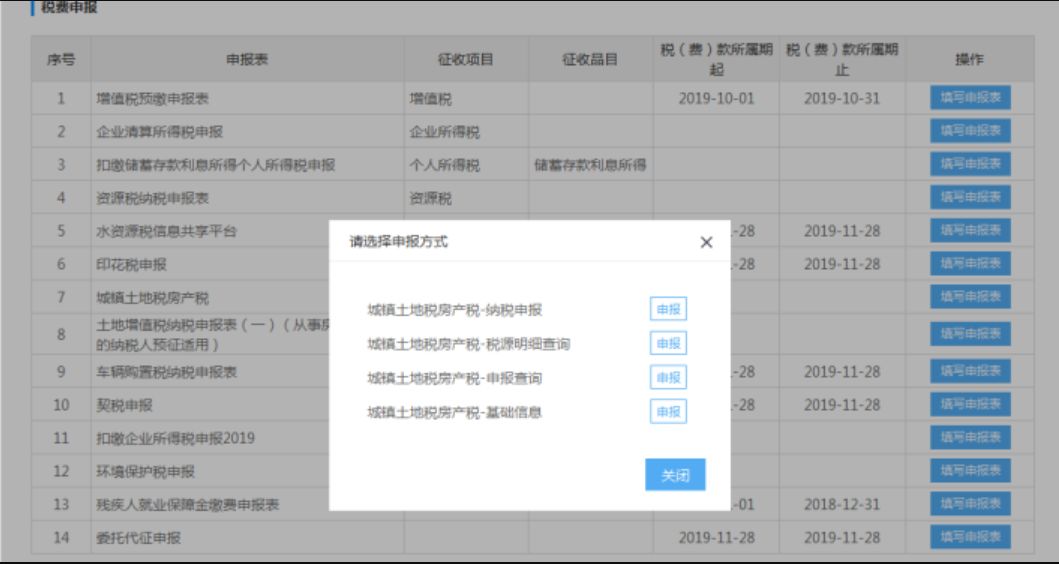This screenshot has width=1059, height=564.
Task: Click the 征收品目 column header
Action: tap(591, 59)
